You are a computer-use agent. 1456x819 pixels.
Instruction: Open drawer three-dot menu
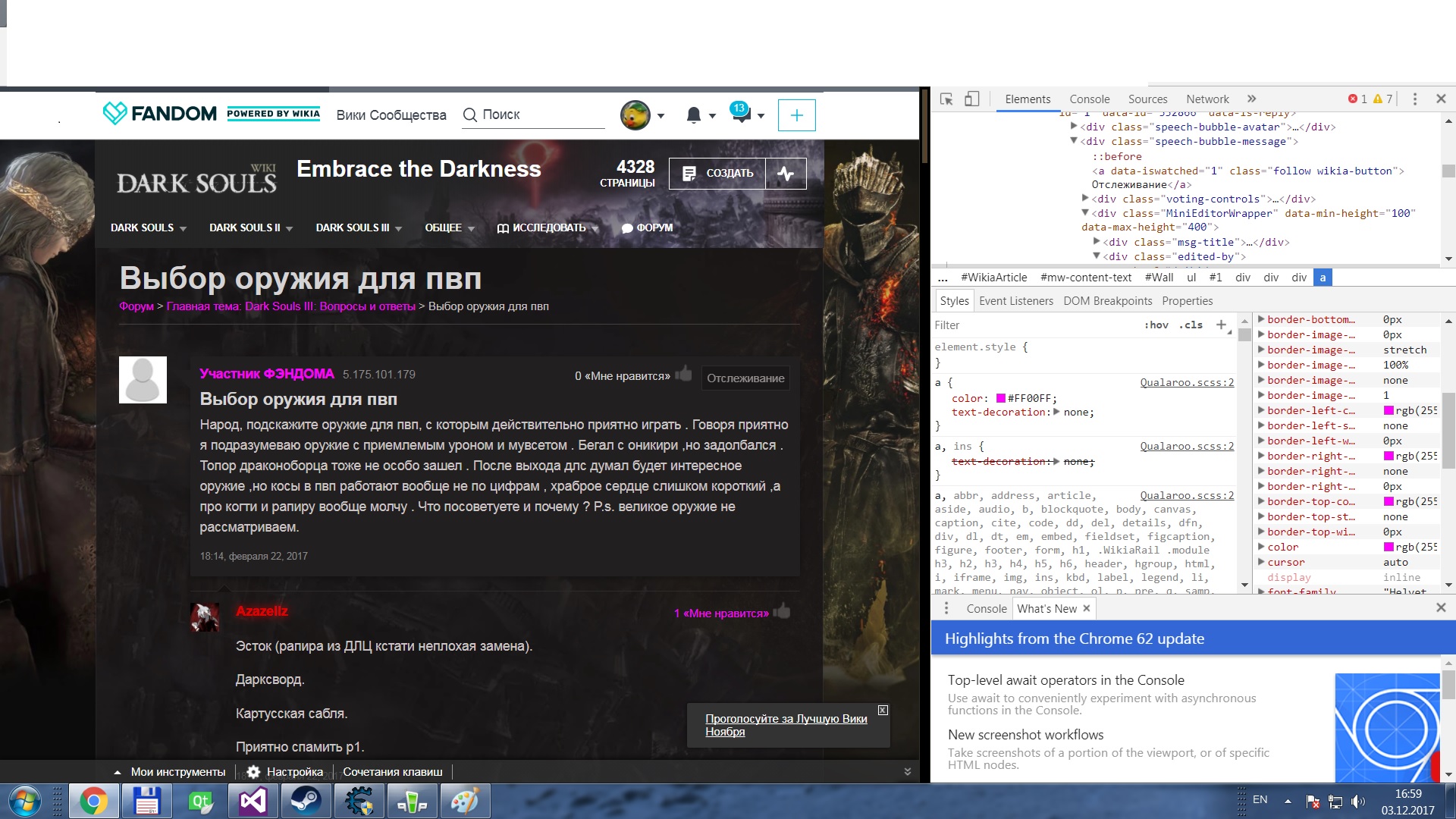[x=946, y=608]
